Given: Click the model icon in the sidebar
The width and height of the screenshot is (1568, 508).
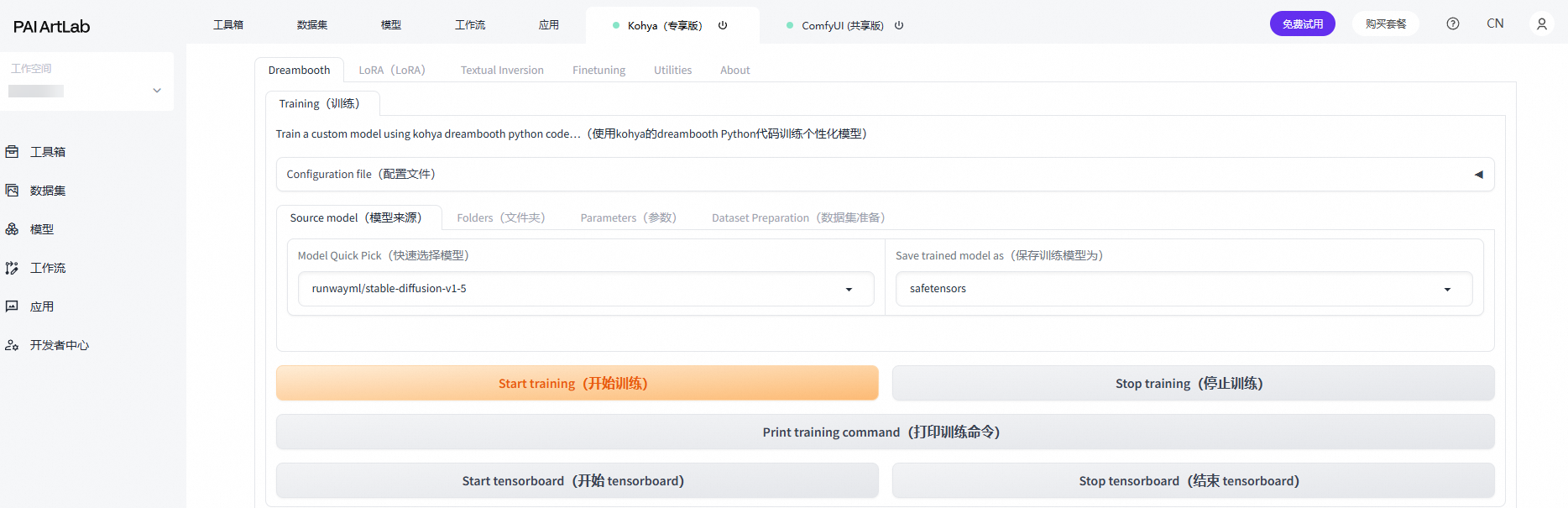Looking at the screenshot, I should point(12,229).
